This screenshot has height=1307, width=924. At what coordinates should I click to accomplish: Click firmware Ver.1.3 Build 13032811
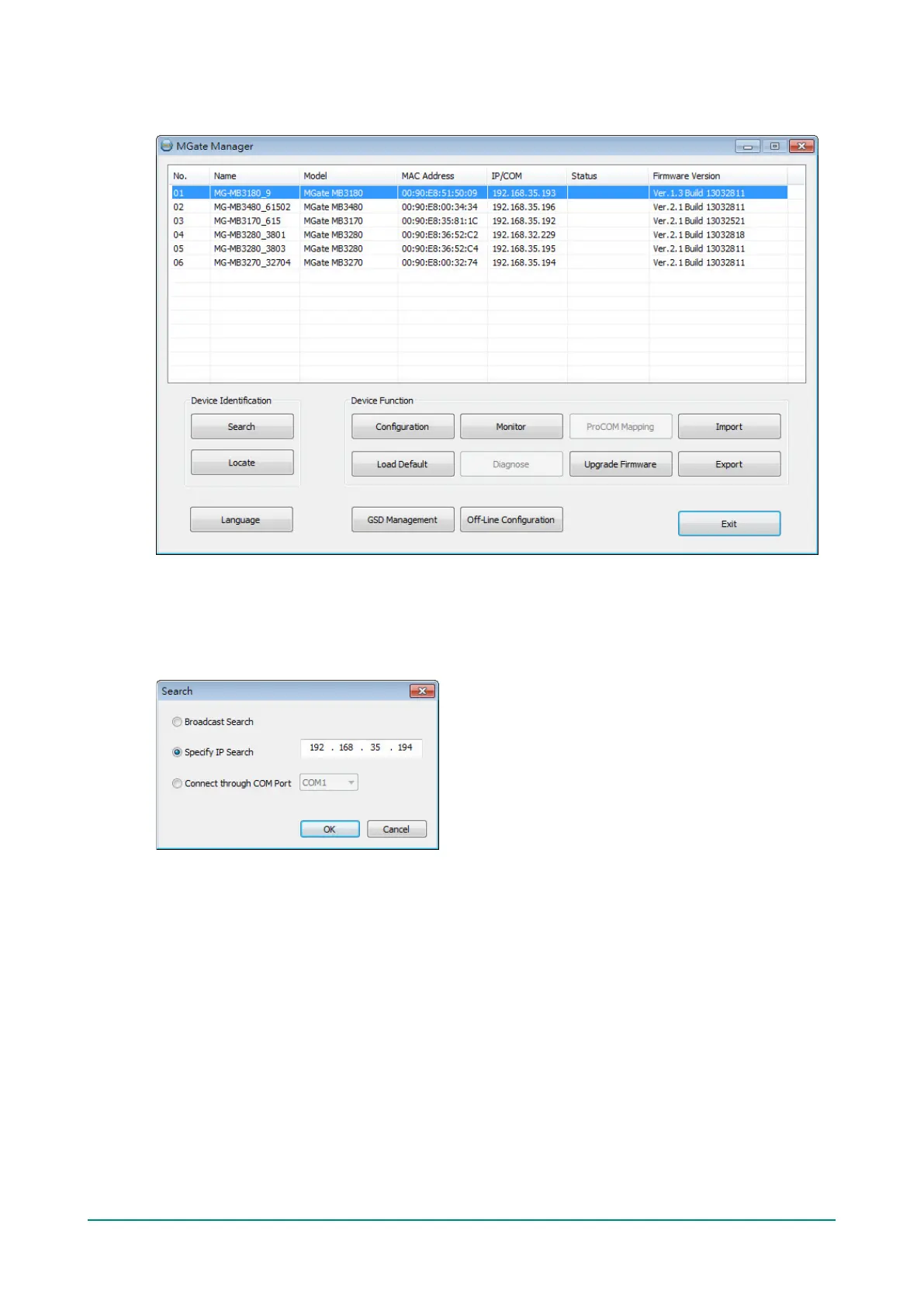(698, 193)
